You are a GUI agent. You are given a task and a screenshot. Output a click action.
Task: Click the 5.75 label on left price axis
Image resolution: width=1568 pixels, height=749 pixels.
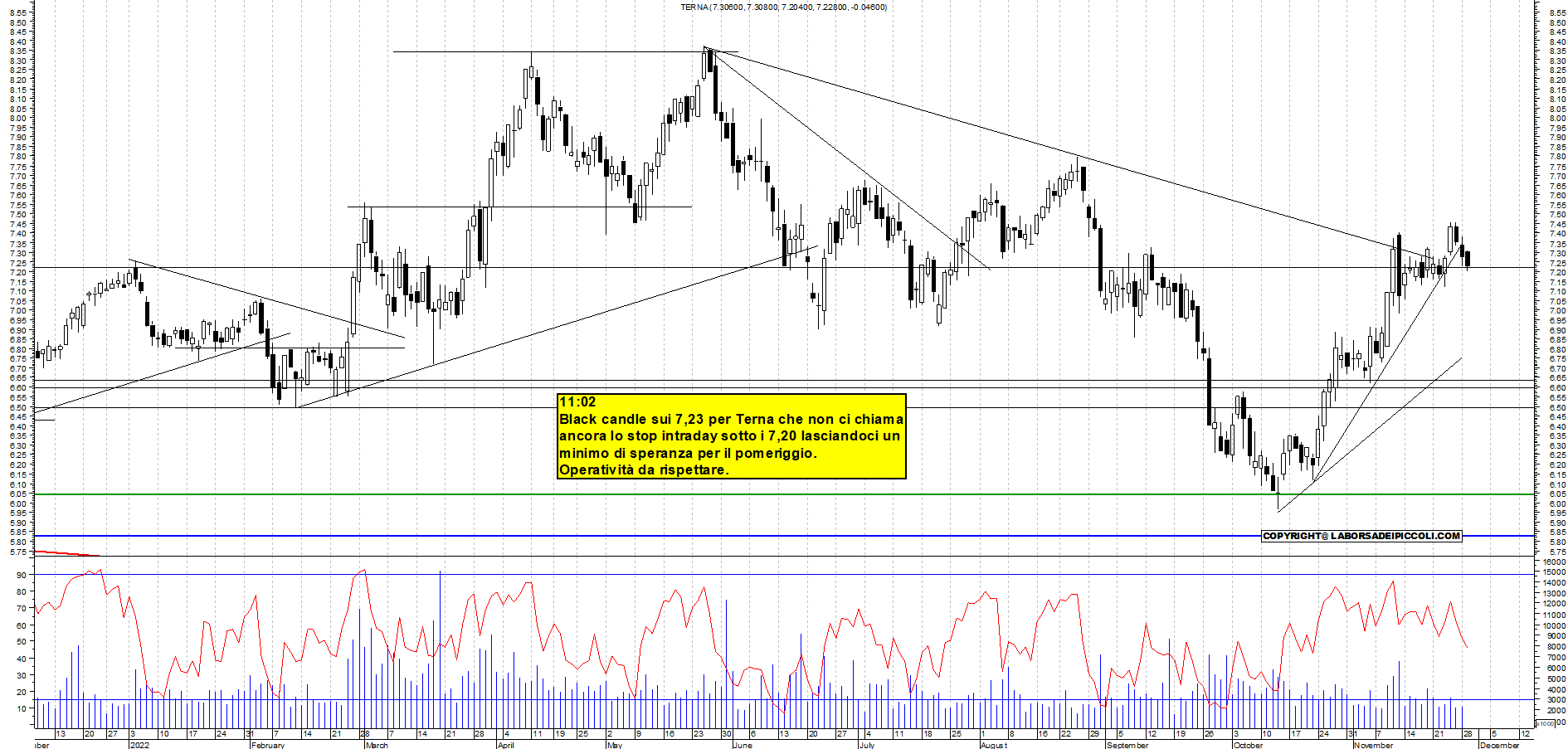(x=18, y=552)
